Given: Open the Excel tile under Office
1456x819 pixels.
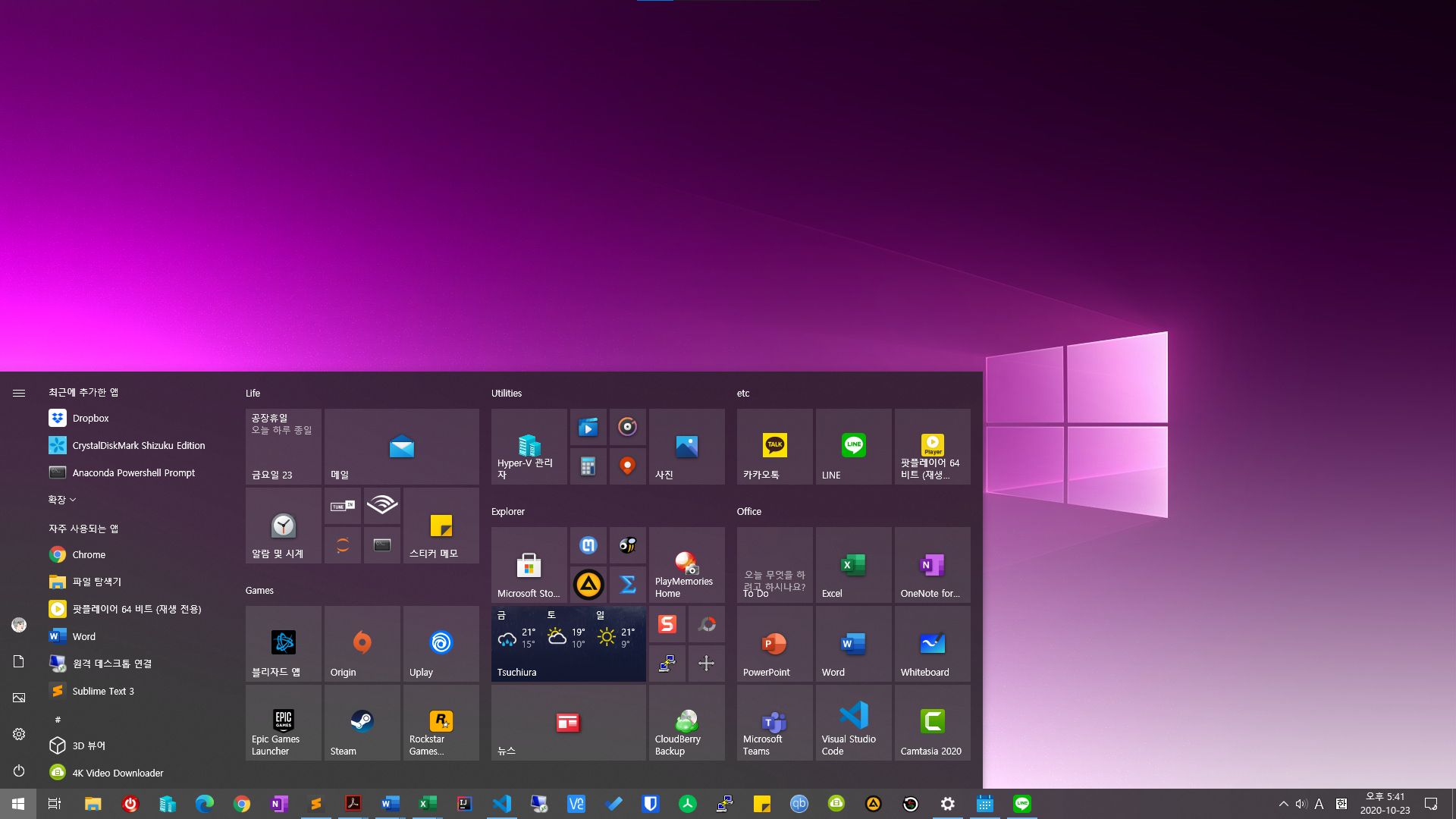Looking at the screenshot, I should (x=853, y=564).
